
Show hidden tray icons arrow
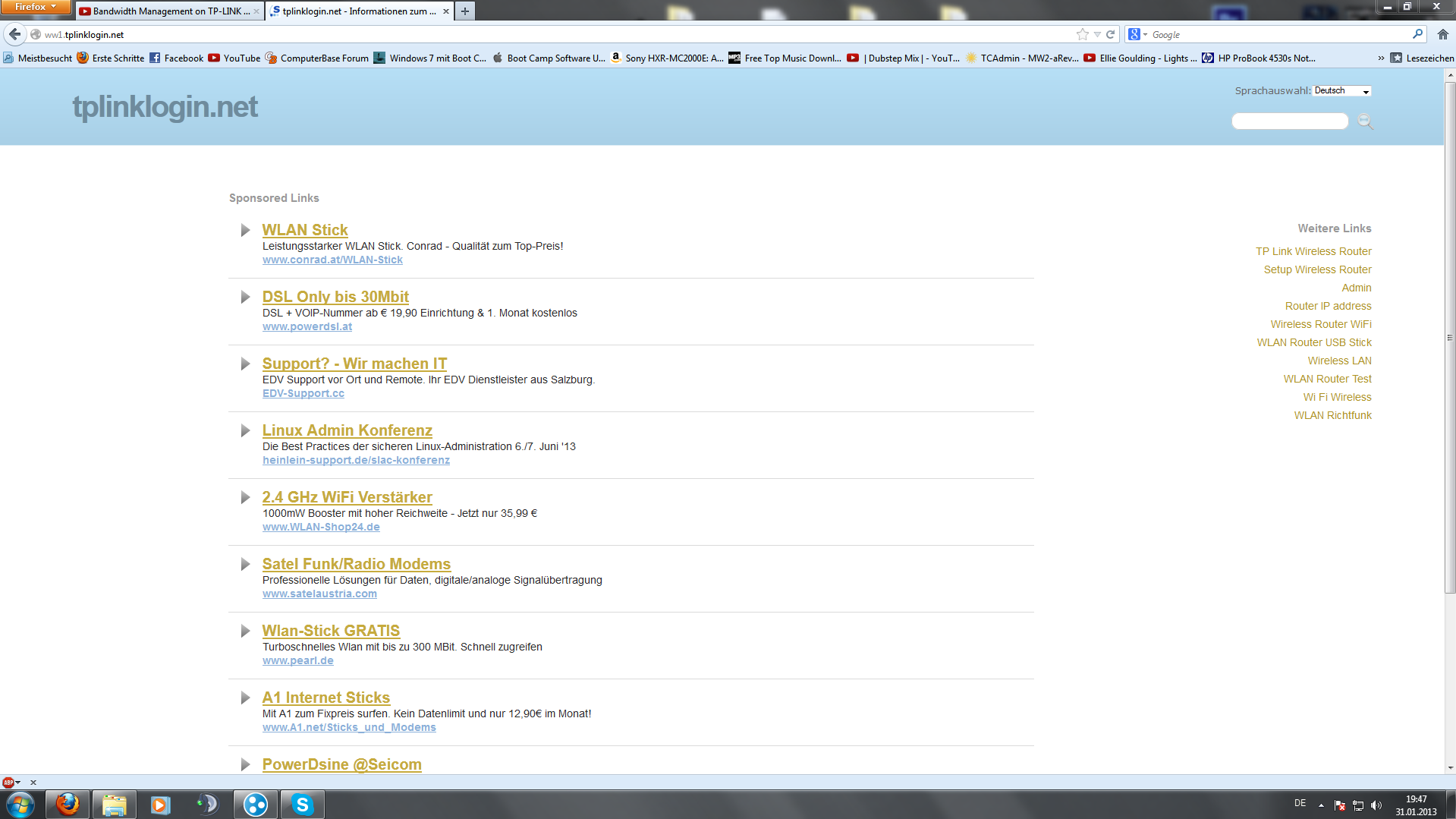point(1321,805)
